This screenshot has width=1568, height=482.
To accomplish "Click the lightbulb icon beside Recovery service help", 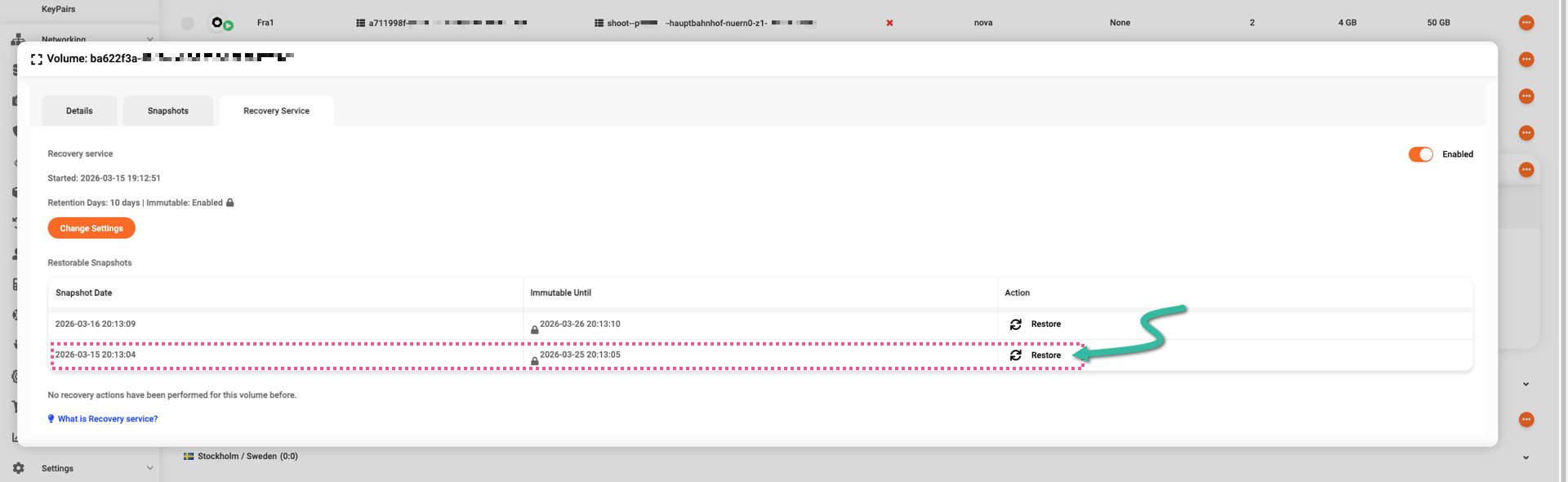I will pyautogui.click(x=51, y=419).
